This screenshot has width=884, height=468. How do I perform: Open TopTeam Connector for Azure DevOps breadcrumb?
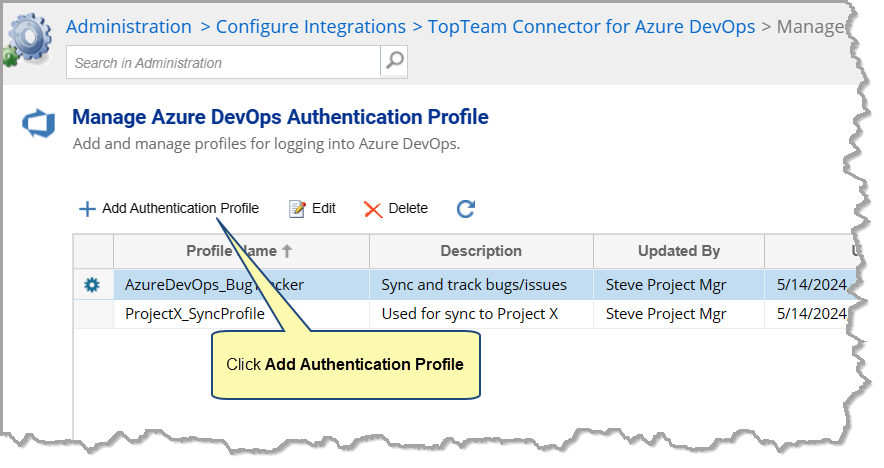pyautogui.click(x=591, y=27)
